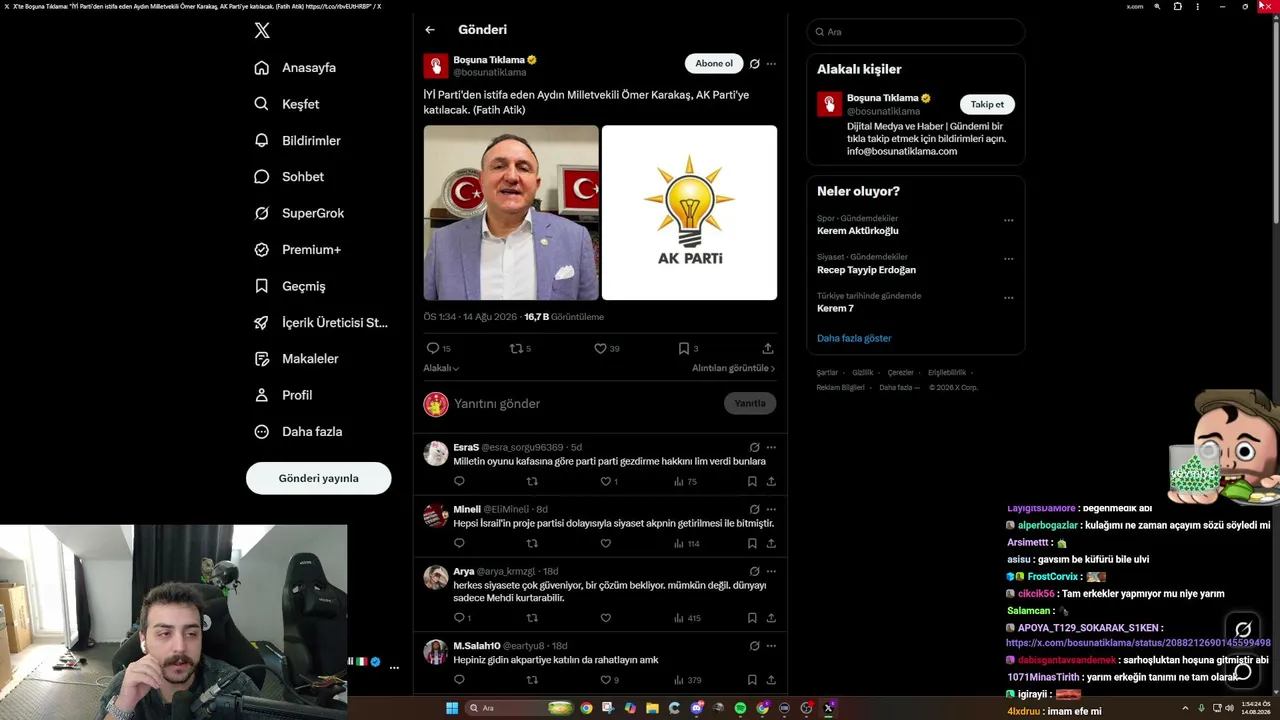Open Spotify from the taskbar
The image size is (1280, 720).
[x=740, y=708]
